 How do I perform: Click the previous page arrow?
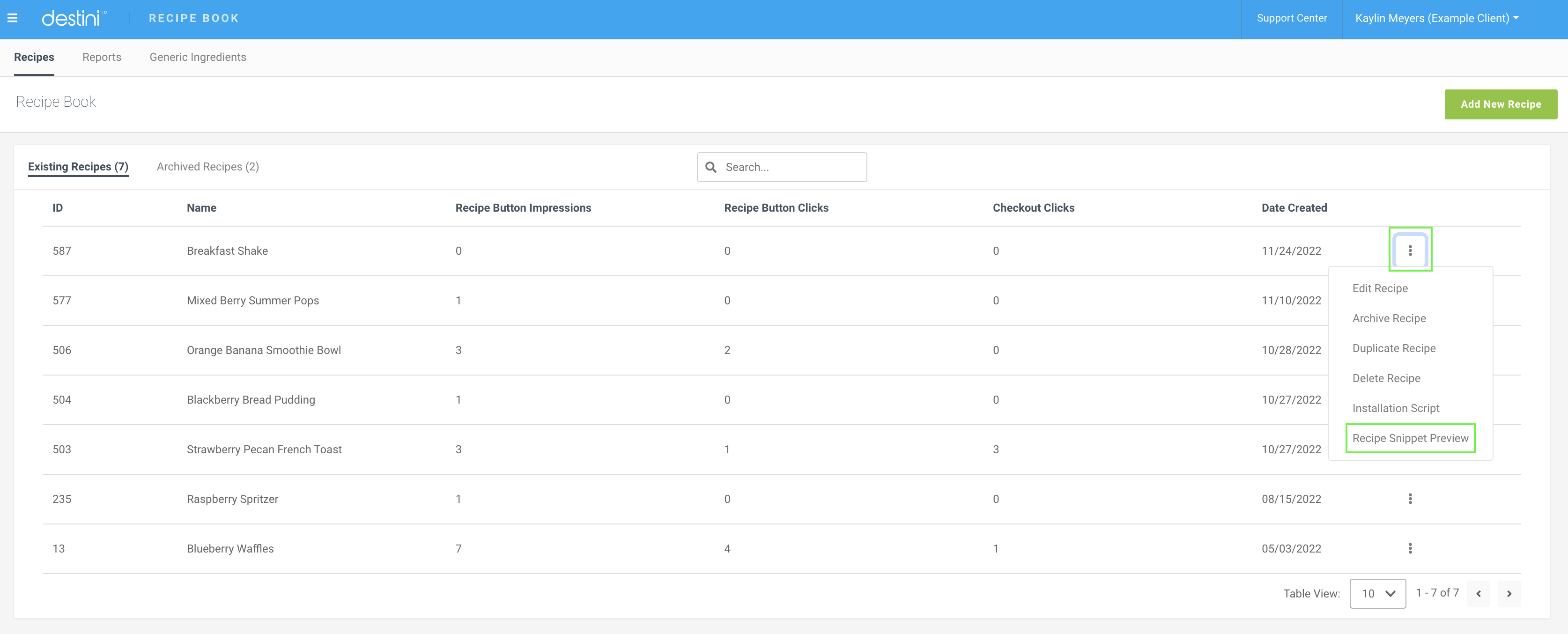click(1478, 593)
